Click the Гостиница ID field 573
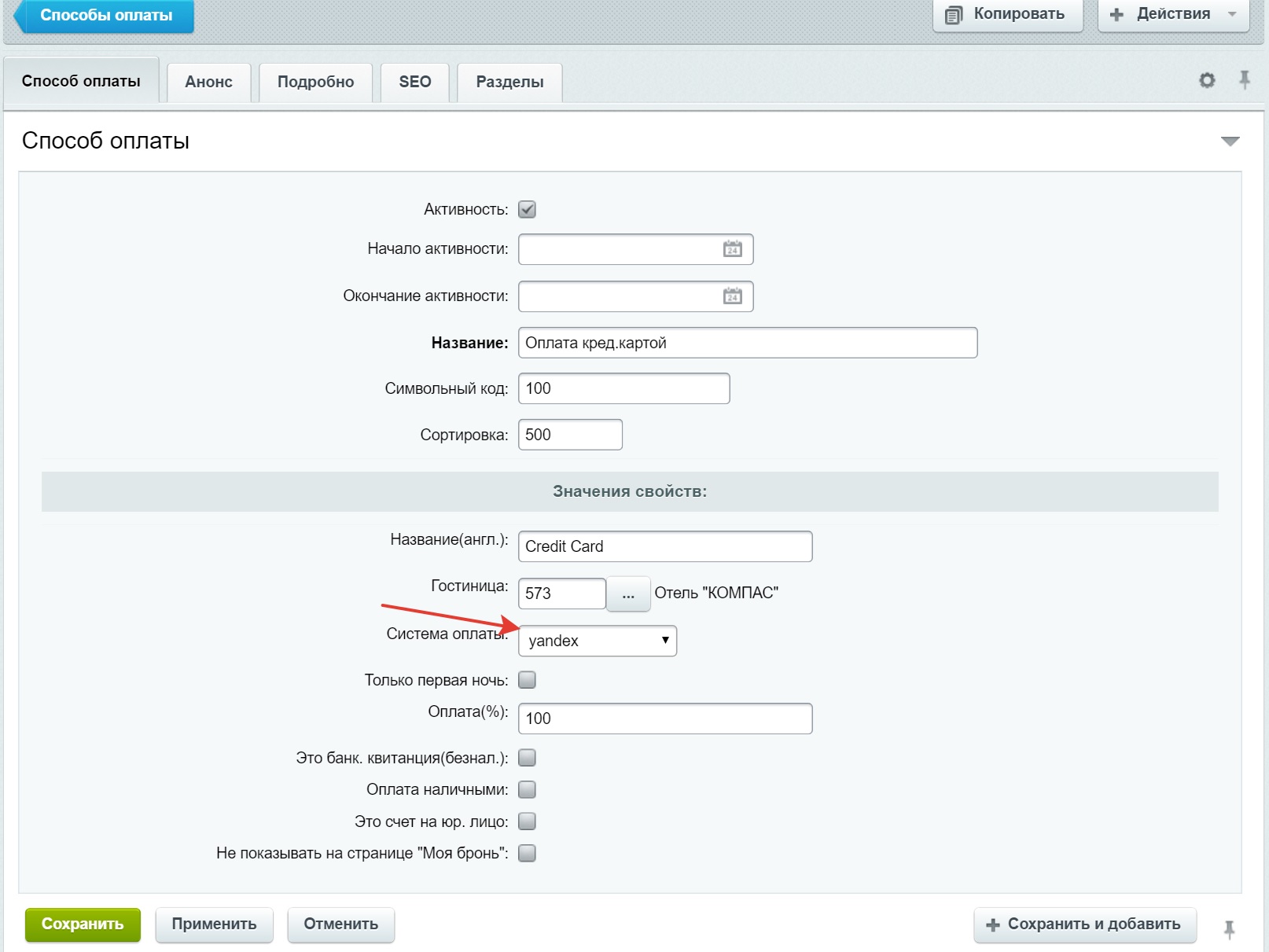Image resolution: width=1269 pixels, height=952 pixels. (x=562, y=594)
